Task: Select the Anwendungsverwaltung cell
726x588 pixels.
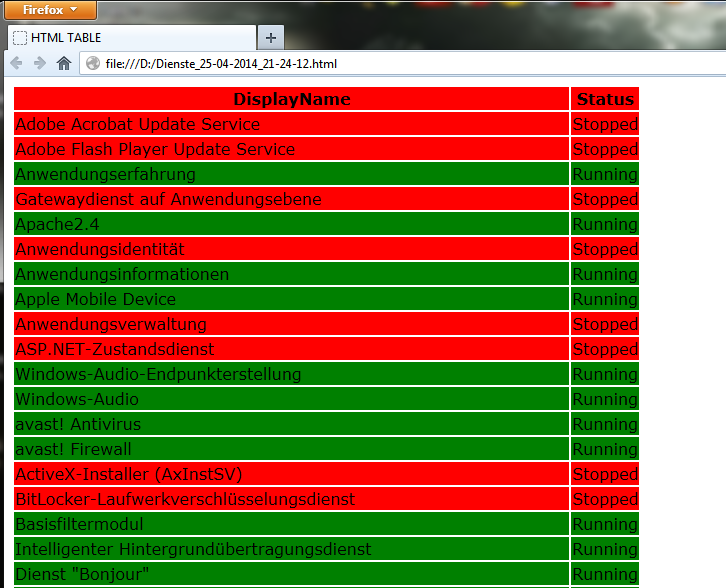Action: 291,324
